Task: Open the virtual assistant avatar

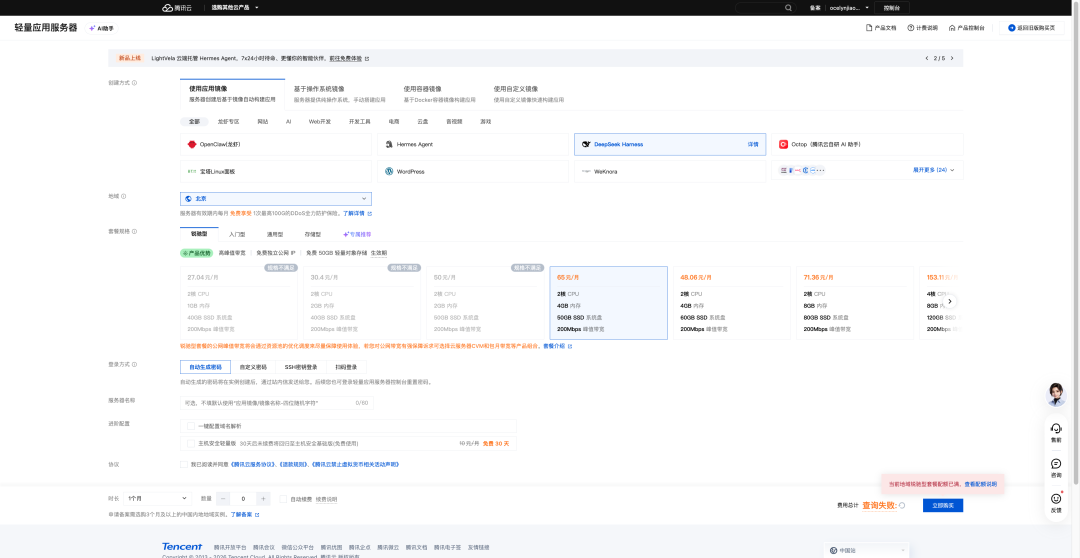Action: tap(1056, 395)
